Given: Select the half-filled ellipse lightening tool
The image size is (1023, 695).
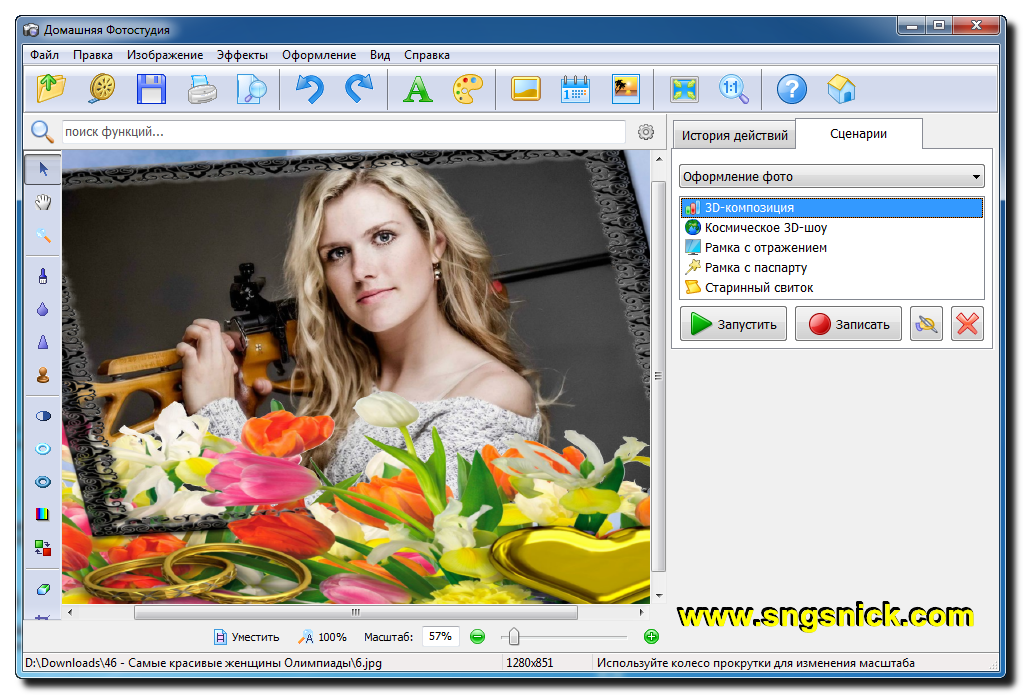Looking at the screenshot, I should click(43, 416).
